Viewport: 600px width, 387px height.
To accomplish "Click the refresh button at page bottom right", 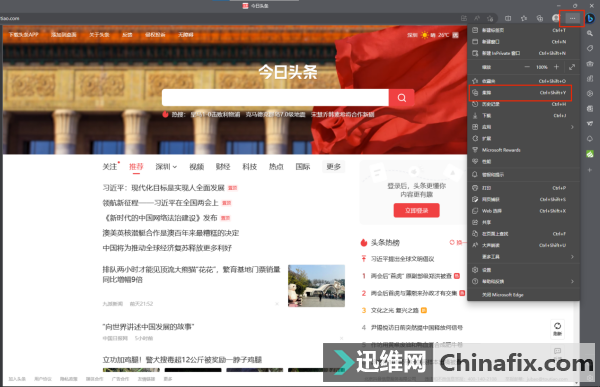I will click(x=558, y=328).
